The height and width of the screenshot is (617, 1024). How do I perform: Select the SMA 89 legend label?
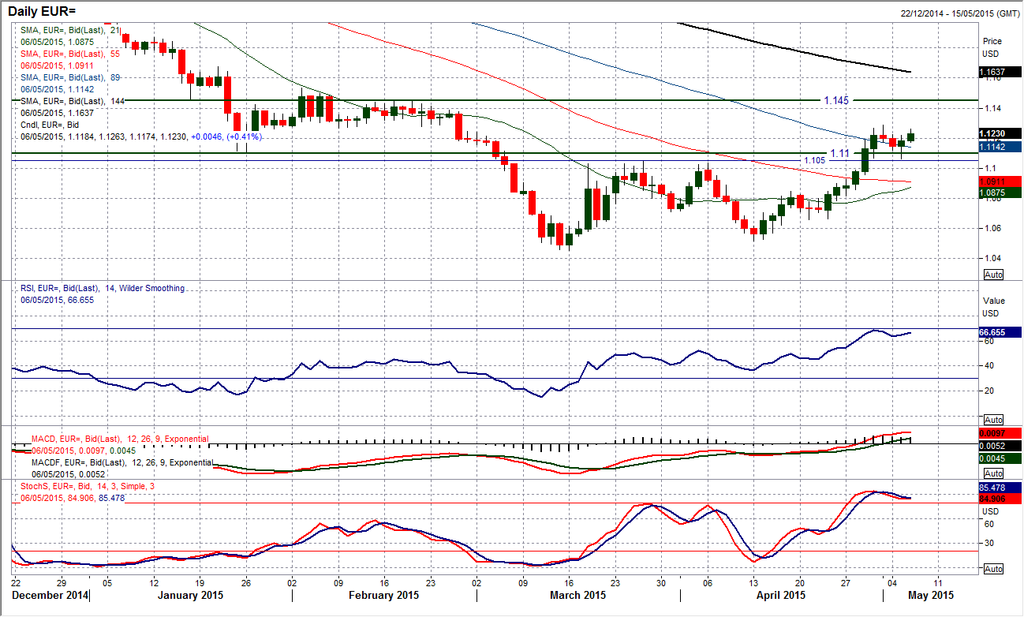click(71, 77)
